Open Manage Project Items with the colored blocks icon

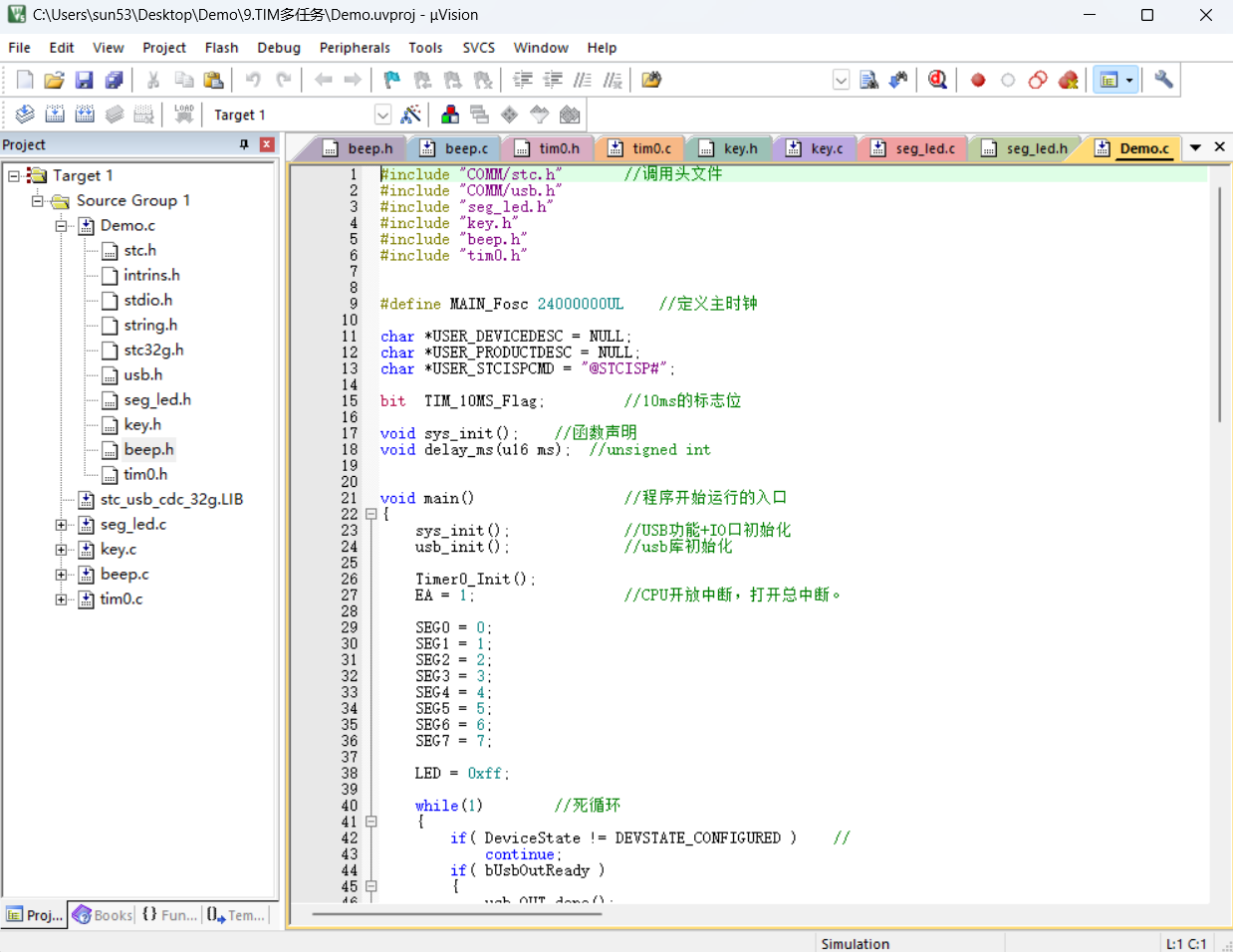(x=450, y=115)
